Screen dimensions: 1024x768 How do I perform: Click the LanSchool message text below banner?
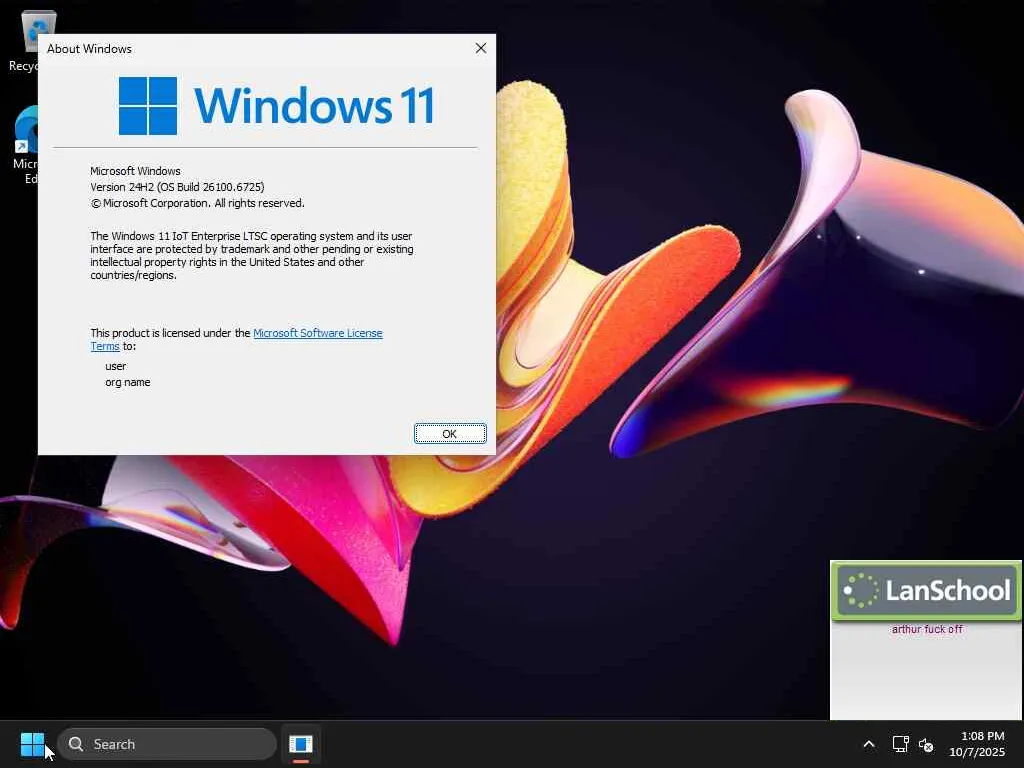[927, 629]
